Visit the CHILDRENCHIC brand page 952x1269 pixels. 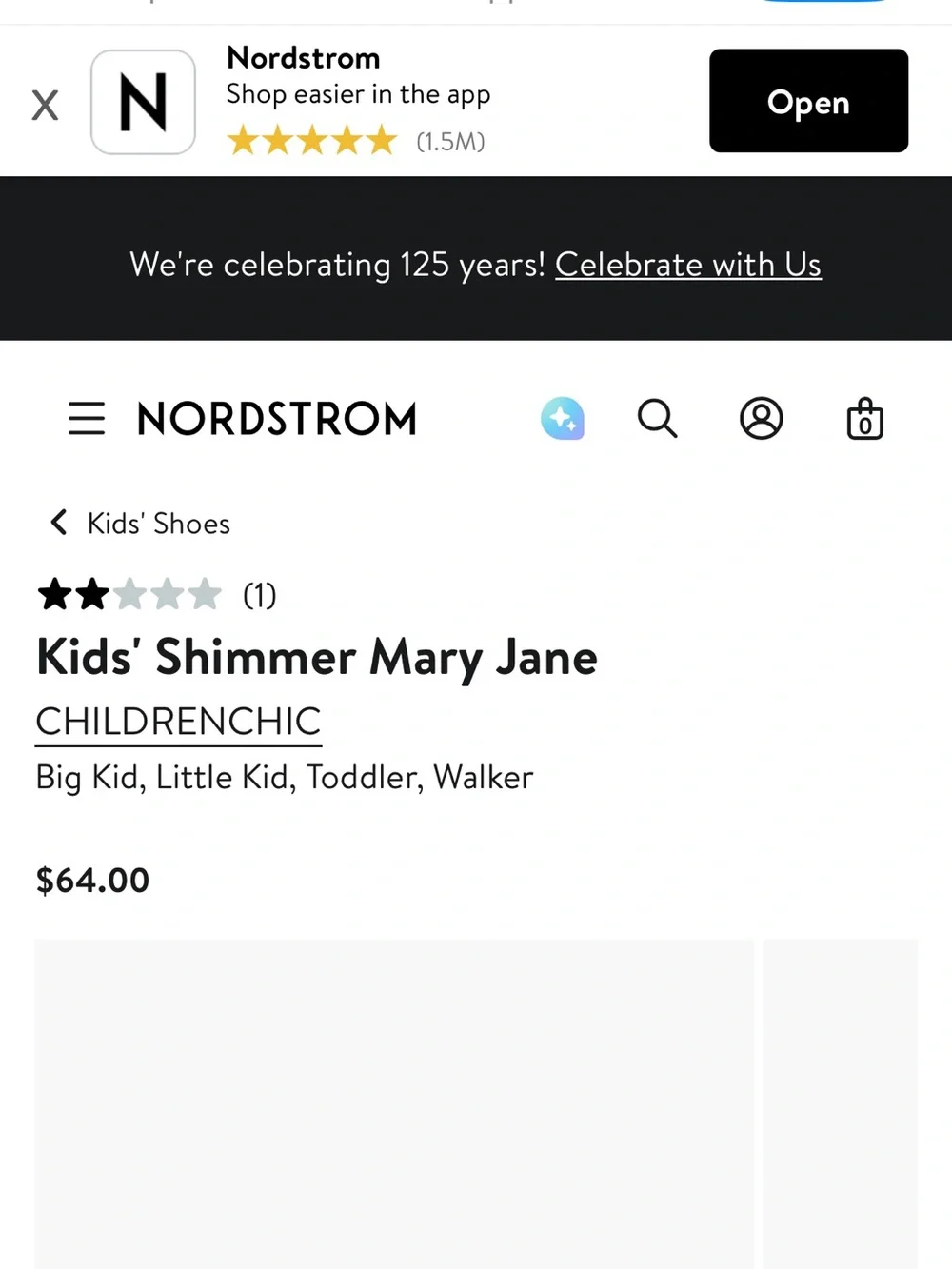tap(179, 722)
